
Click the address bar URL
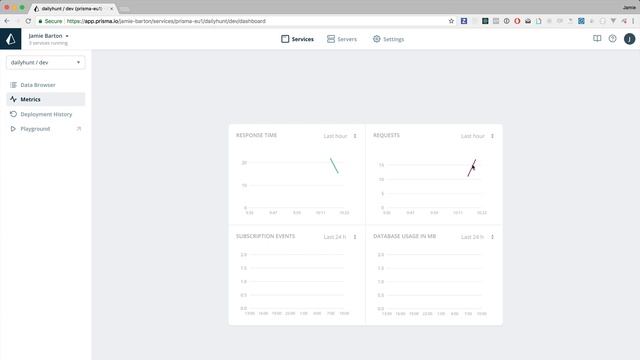(166, 21)
